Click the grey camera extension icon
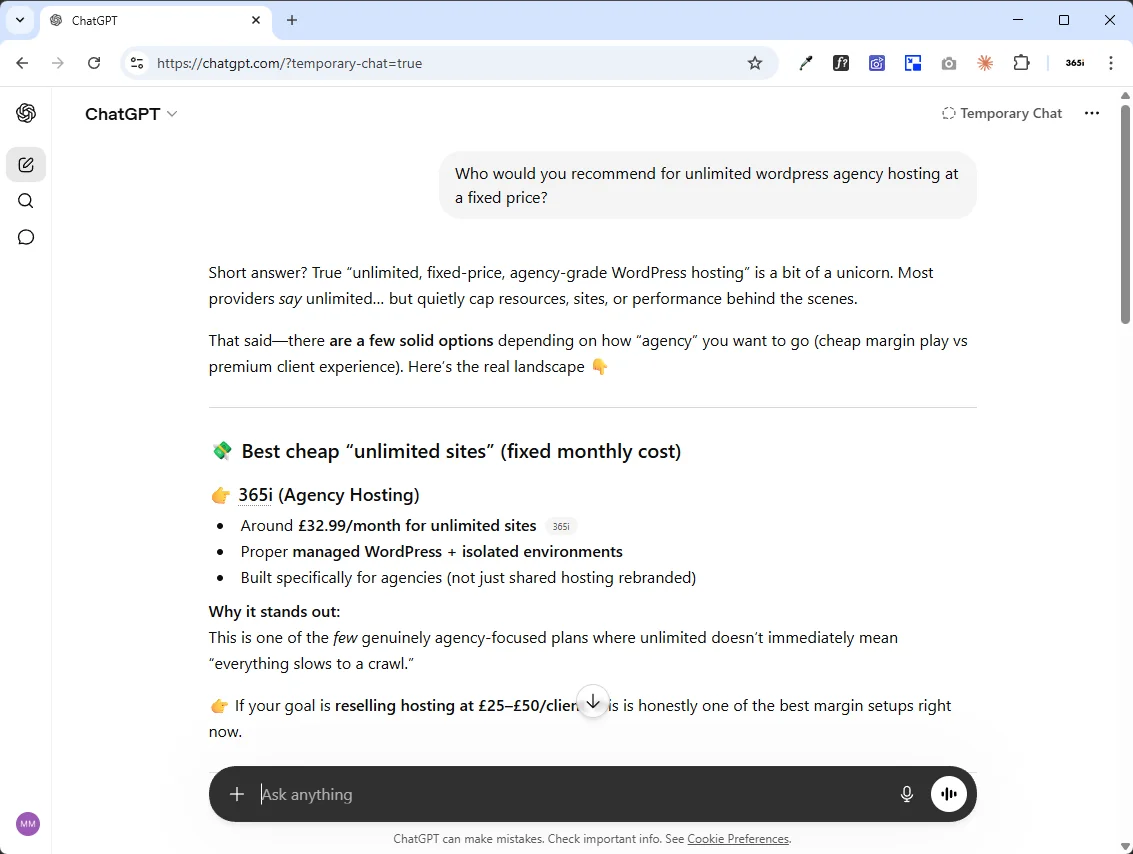1133x854 pixels. [949, 64]
